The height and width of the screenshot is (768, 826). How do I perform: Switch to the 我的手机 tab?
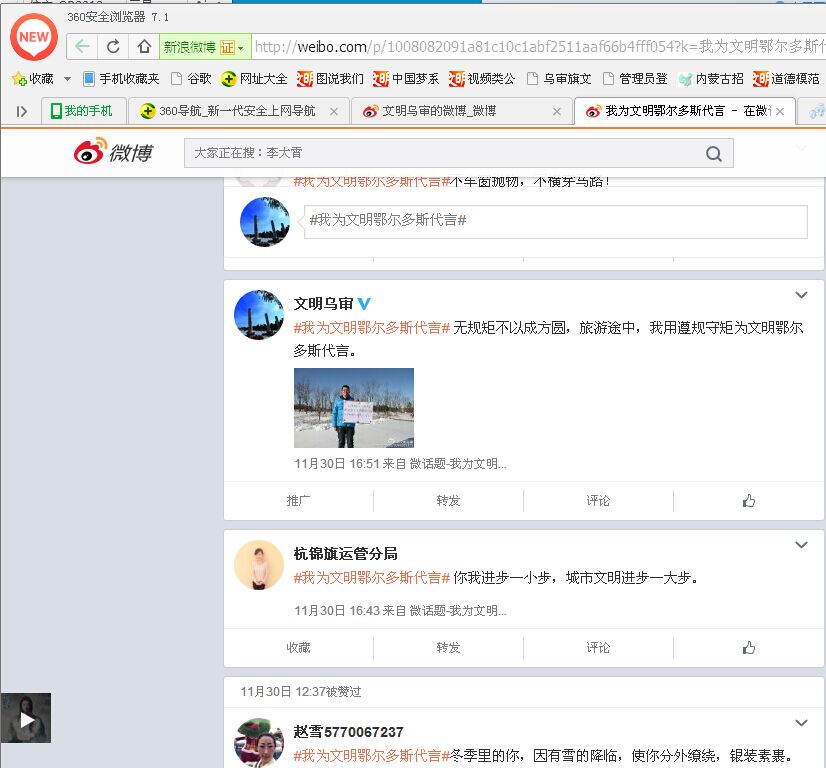82,111
